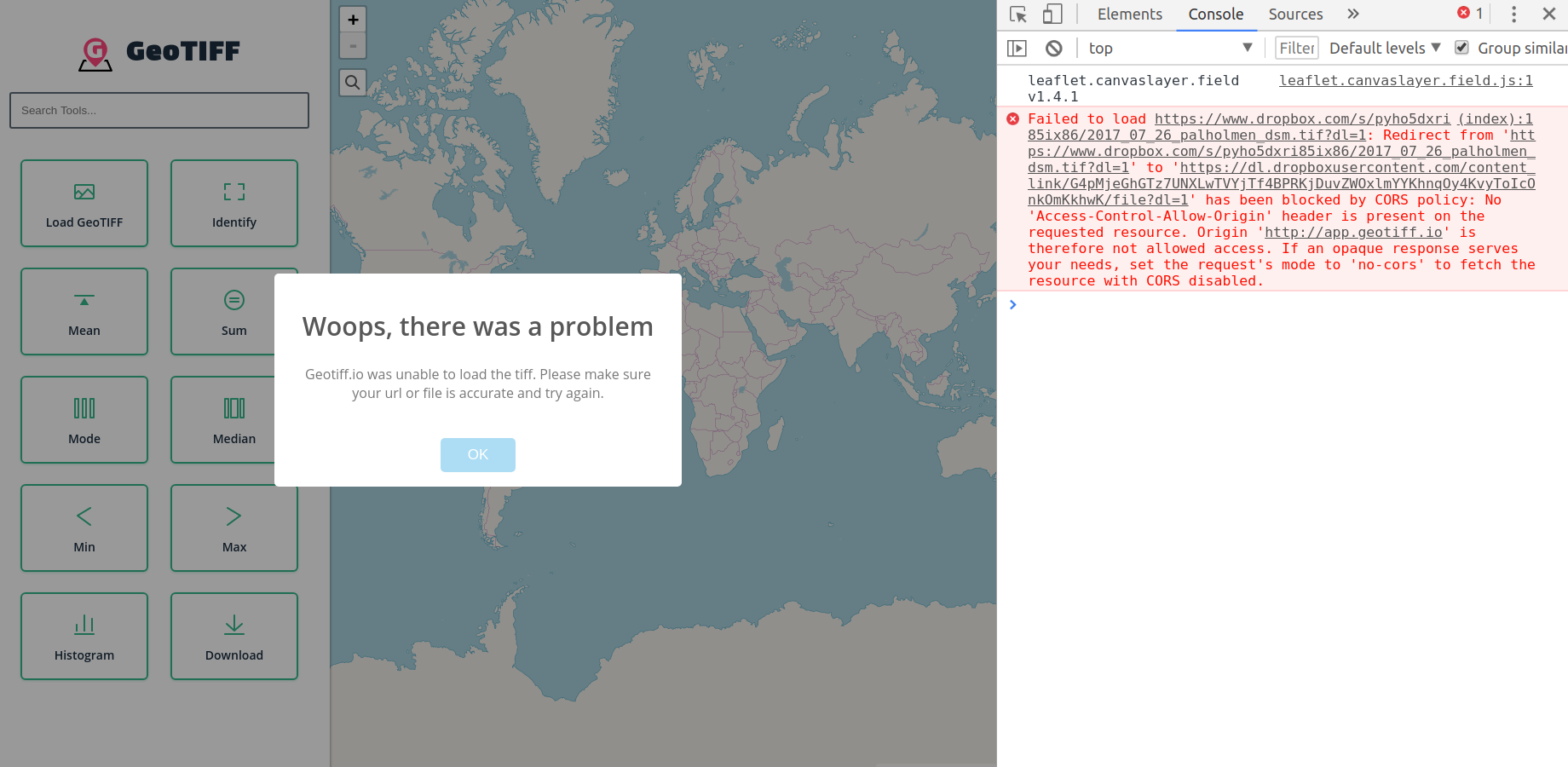Select the Sum tool
1568x767 pixels.
coord(223,312)
